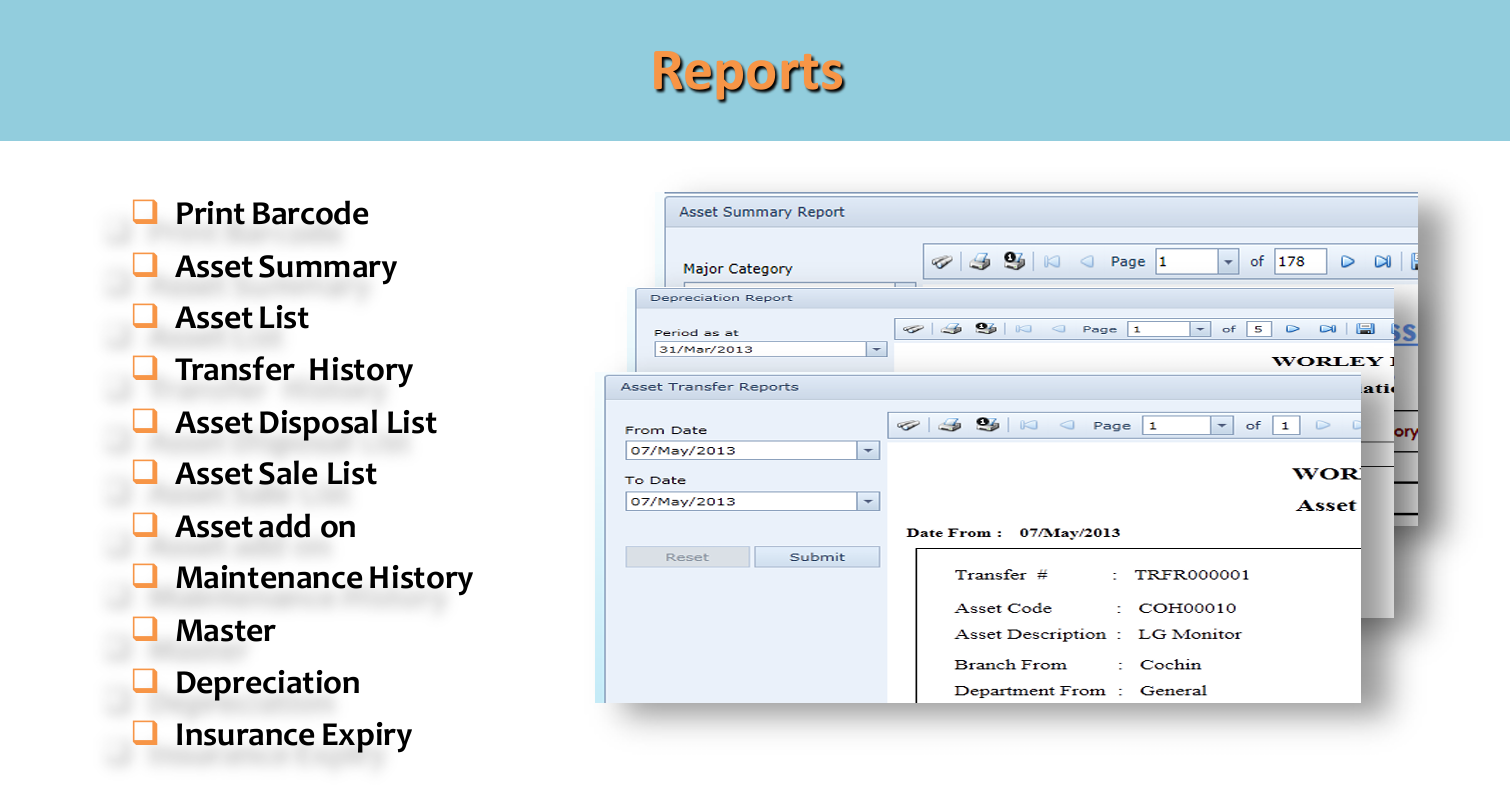The width and height of the screenshot is (1510, 801).
Task: Click the printer icon in Depreciation Report toolbar
Action: 951,329
